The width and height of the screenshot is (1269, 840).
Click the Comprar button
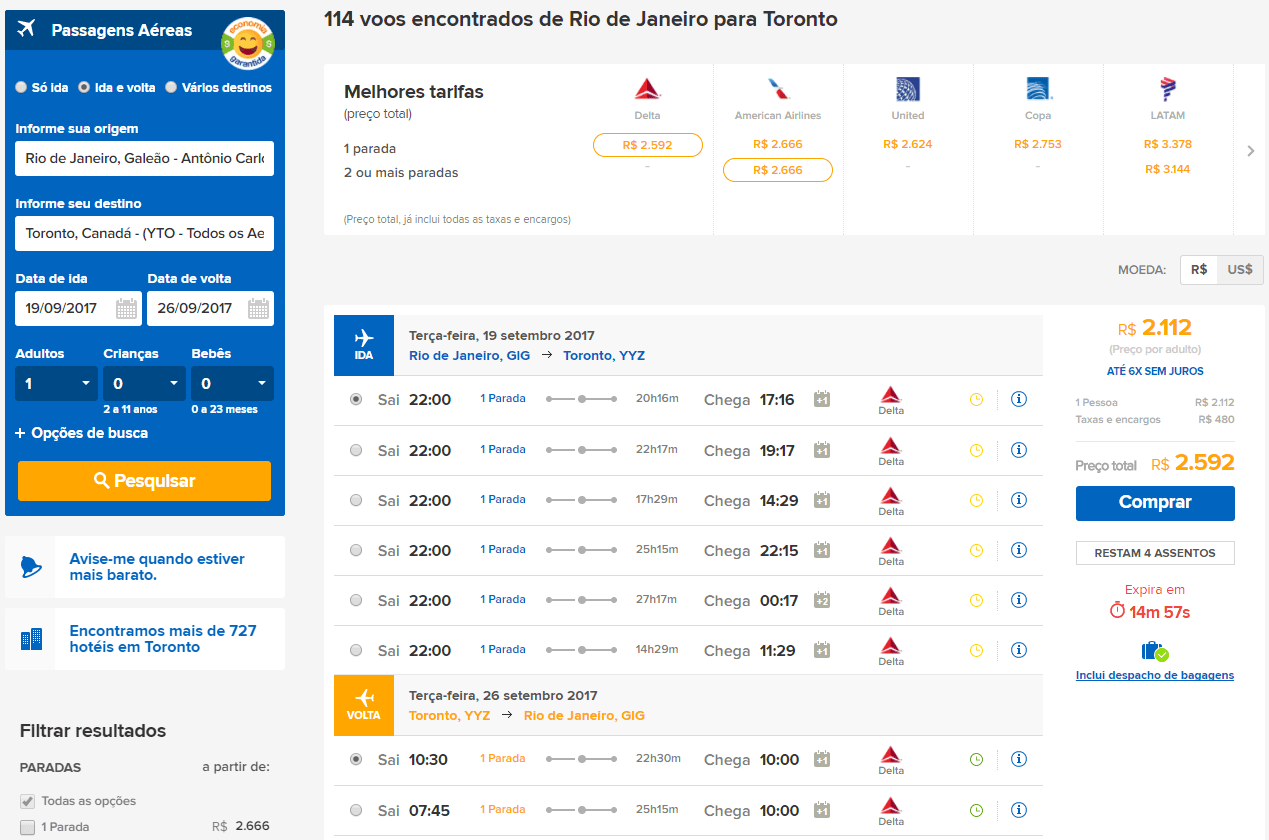[x=1155, y=503]
